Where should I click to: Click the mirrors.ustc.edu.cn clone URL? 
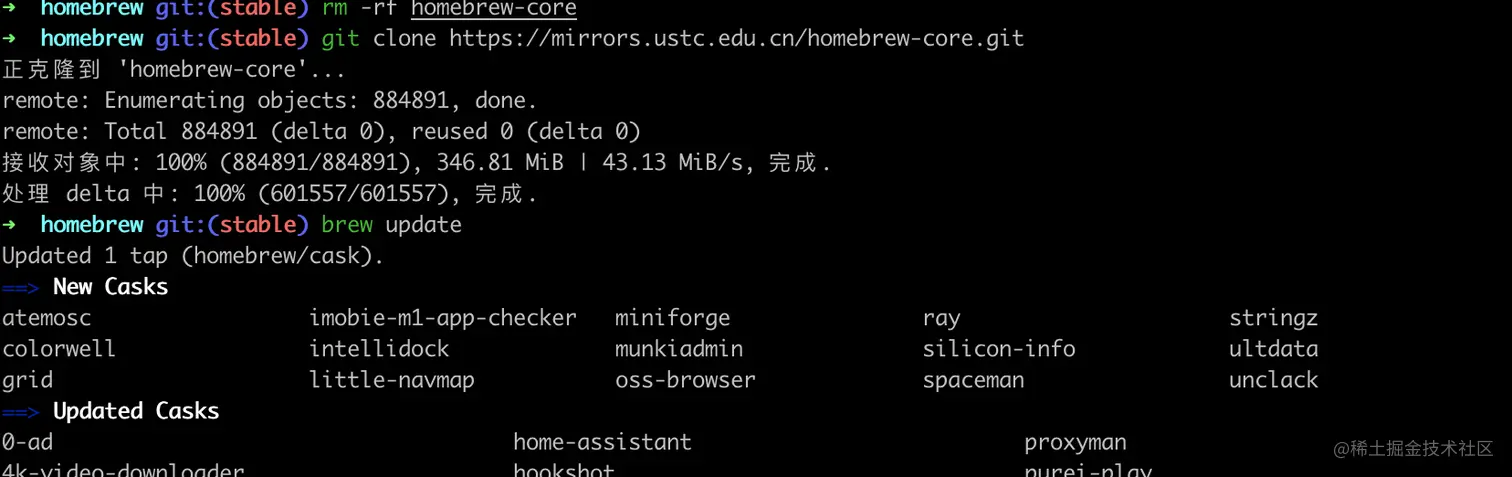click(x=736, y=39)
